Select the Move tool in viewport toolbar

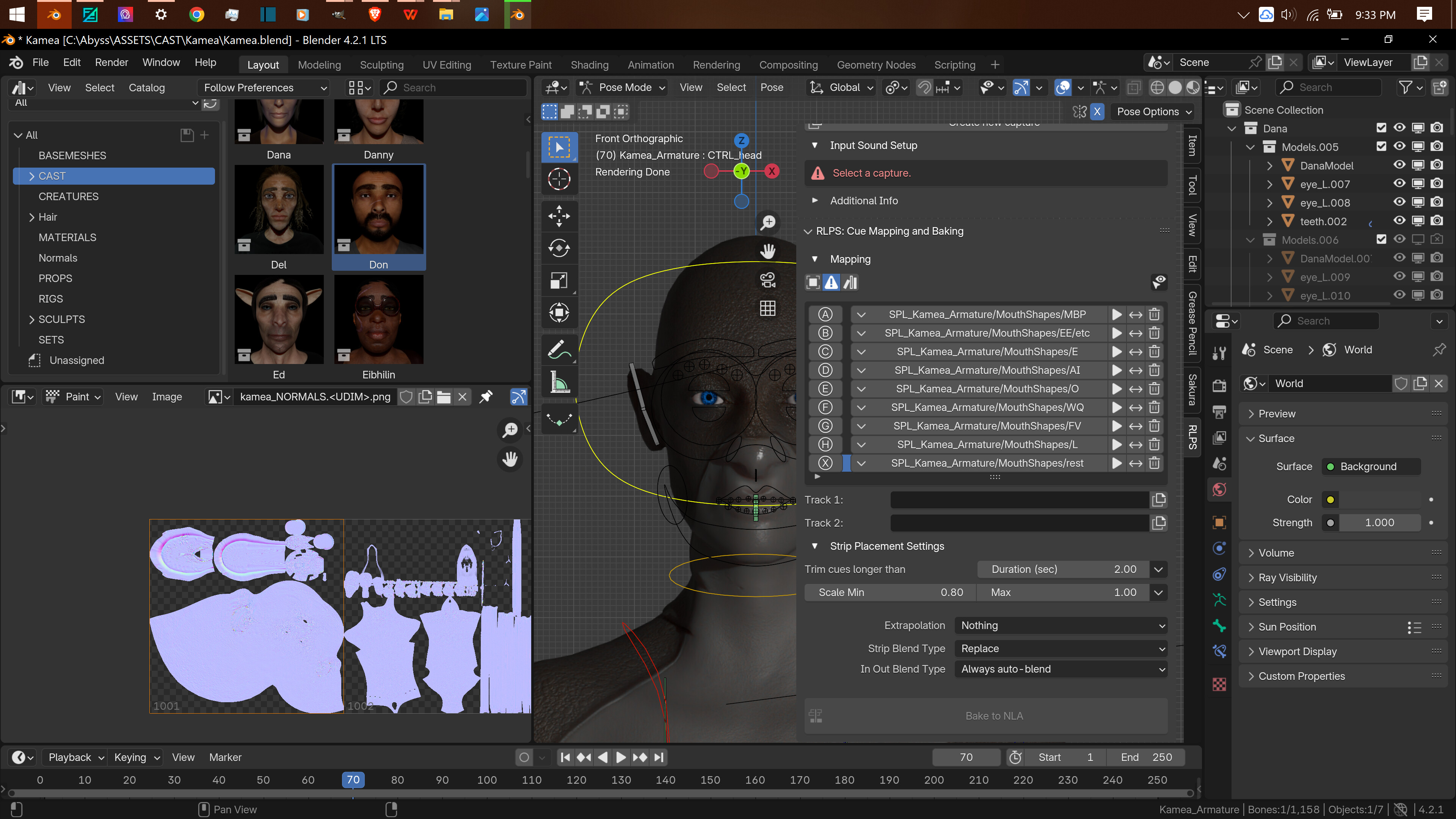(559, 215)
